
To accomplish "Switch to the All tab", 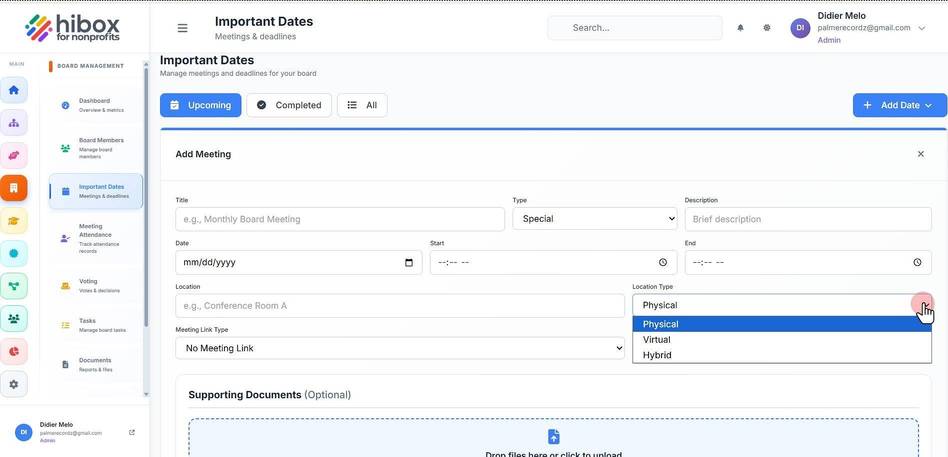I will coord(362,105).
